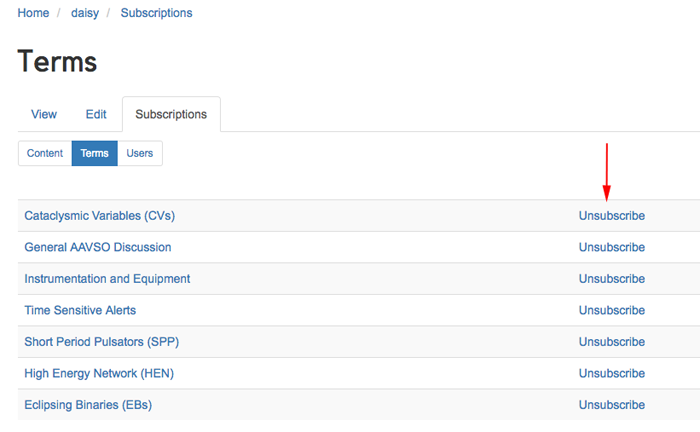
Task: Show Users subscriptions
Action: click(140, 153)
